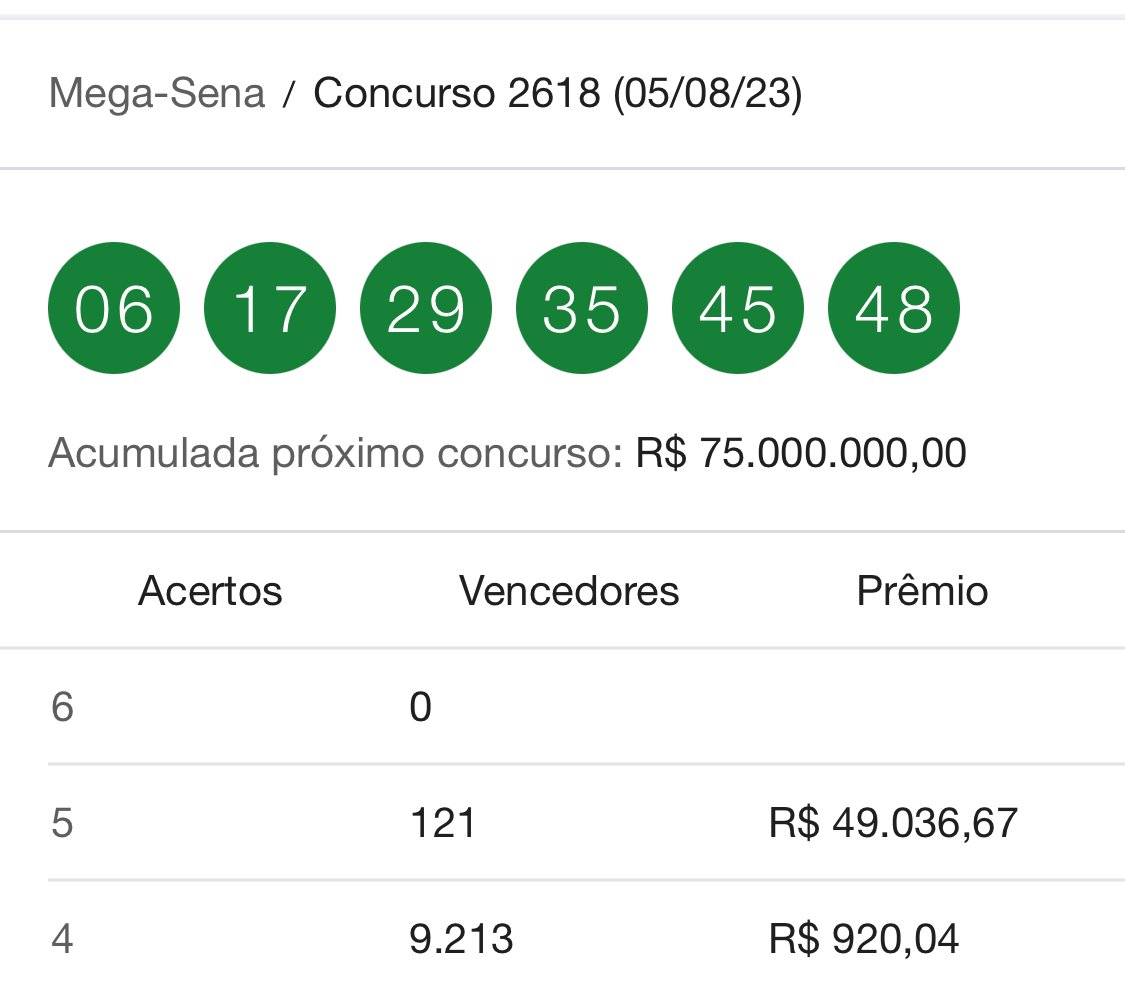Viewport: 1125px width, 993px height.
Task: Select the Vencedores column header
Action: [x=569, y=590]
